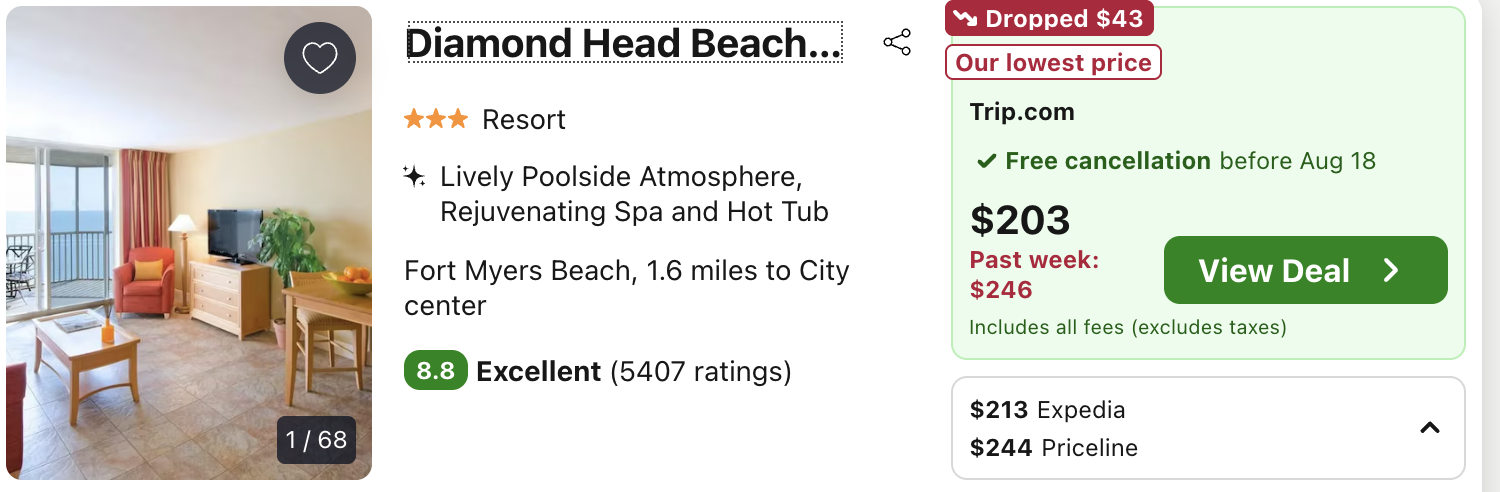Select the $213 Expedia price option
Screen dimensions: 1500x492
click(1048, 410)
